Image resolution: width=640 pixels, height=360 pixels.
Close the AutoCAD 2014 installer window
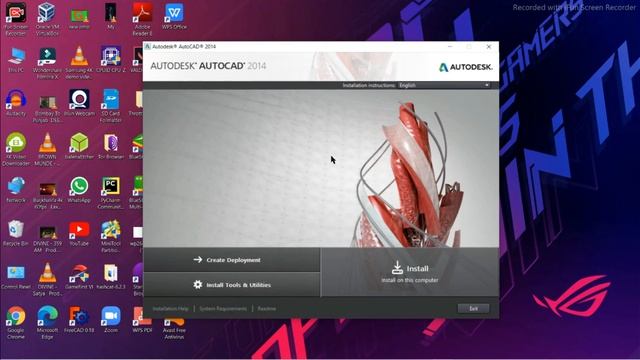coord(489,47)
